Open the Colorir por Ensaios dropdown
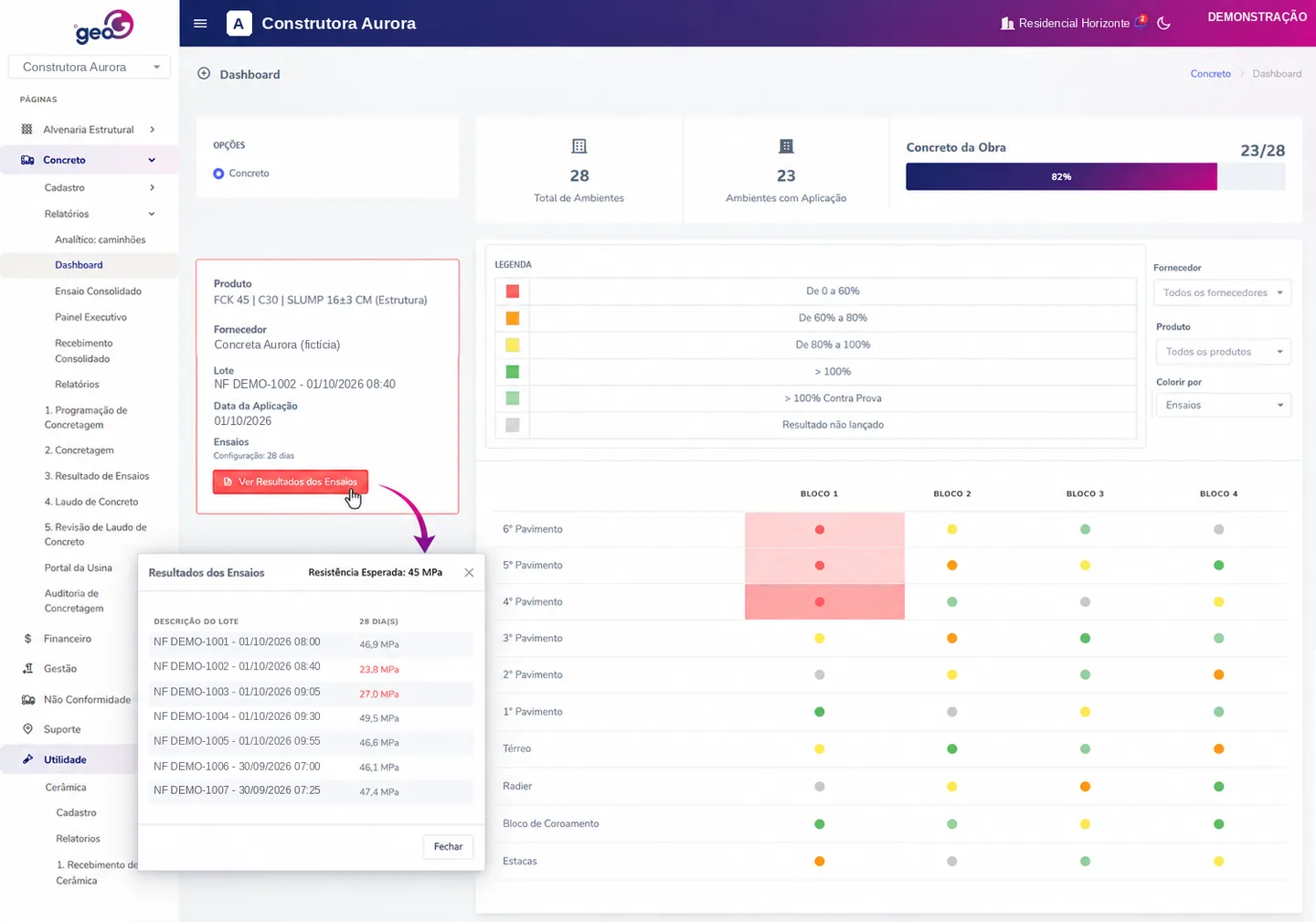 point(1224,405)
